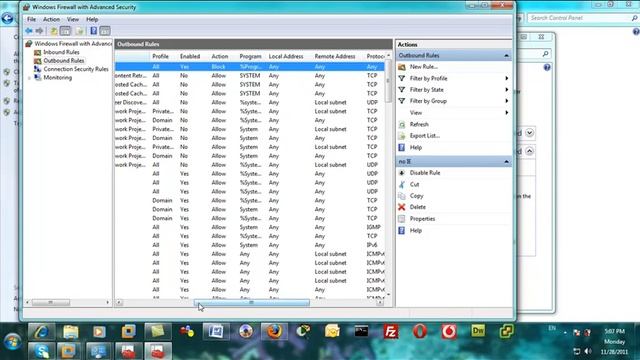Click the Back arrow in the toolbar
This screenshot has width=640, height=360.
29,31
